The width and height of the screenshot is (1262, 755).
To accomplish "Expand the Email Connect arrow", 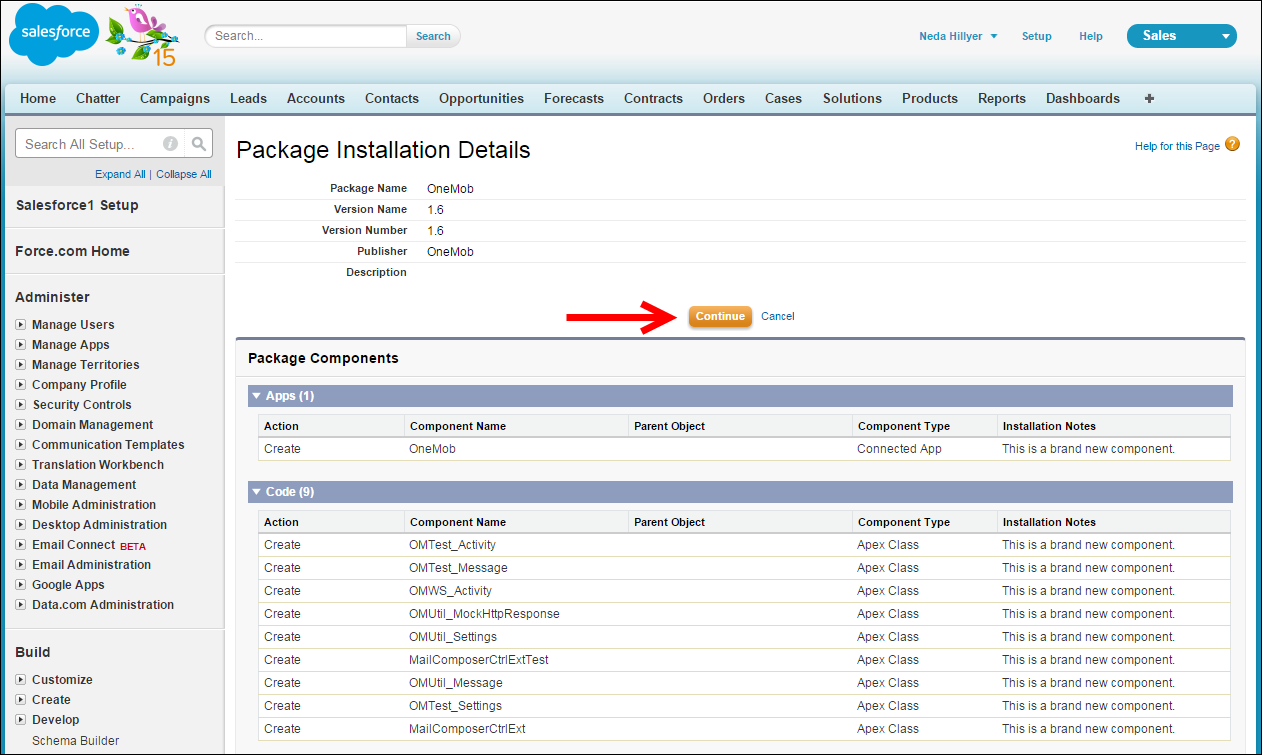I will coord(21,545).
